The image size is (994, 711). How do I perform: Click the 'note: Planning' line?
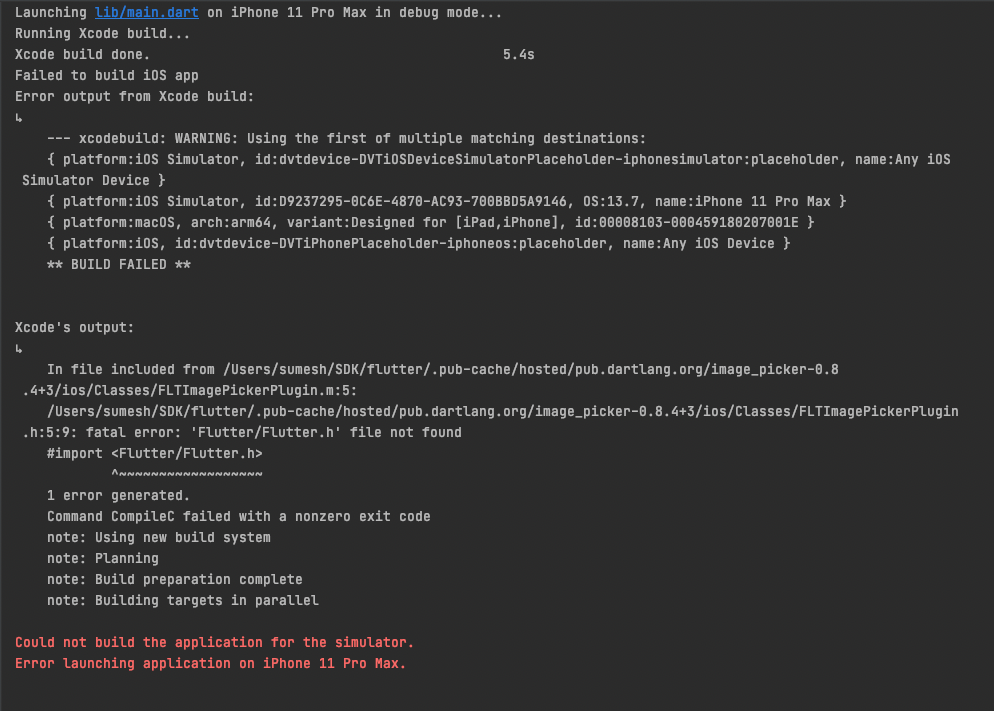click(102, 558)
